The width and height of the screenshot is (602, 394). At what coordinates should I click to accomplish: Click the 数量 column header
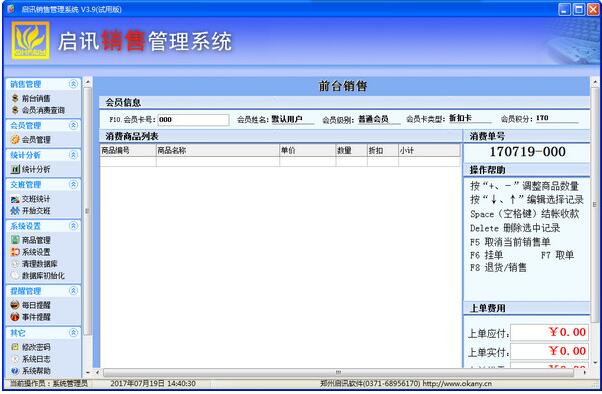pos(351,151)
